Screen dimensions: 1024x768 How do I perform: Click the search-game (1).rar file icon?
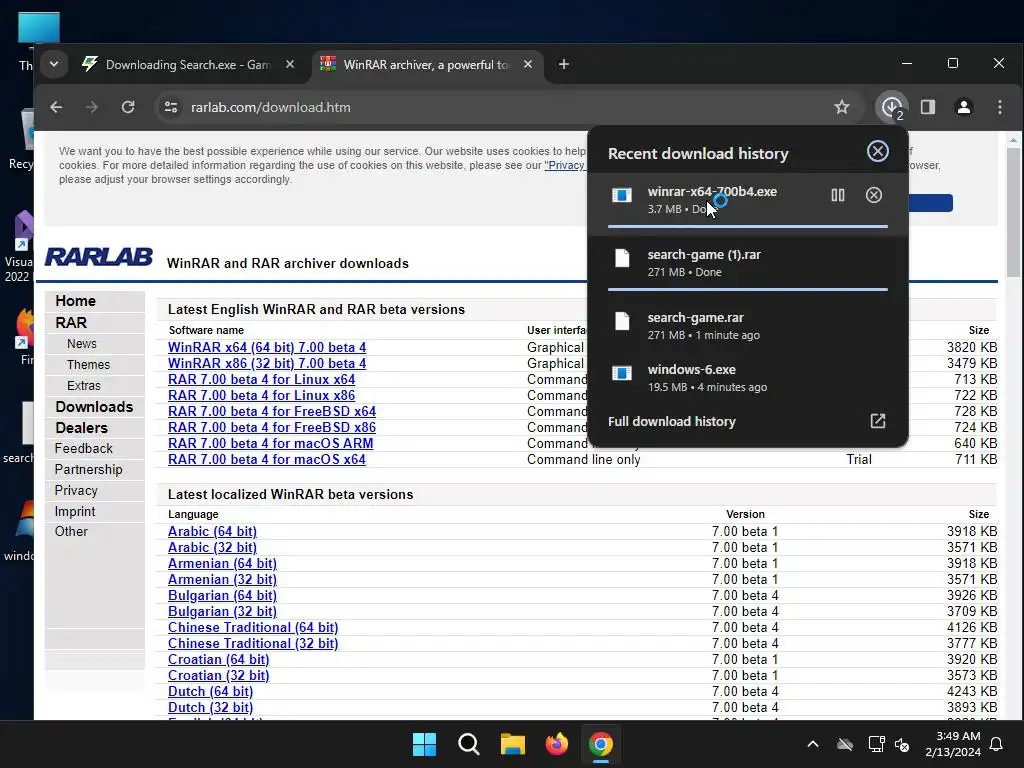click(622, 259)
